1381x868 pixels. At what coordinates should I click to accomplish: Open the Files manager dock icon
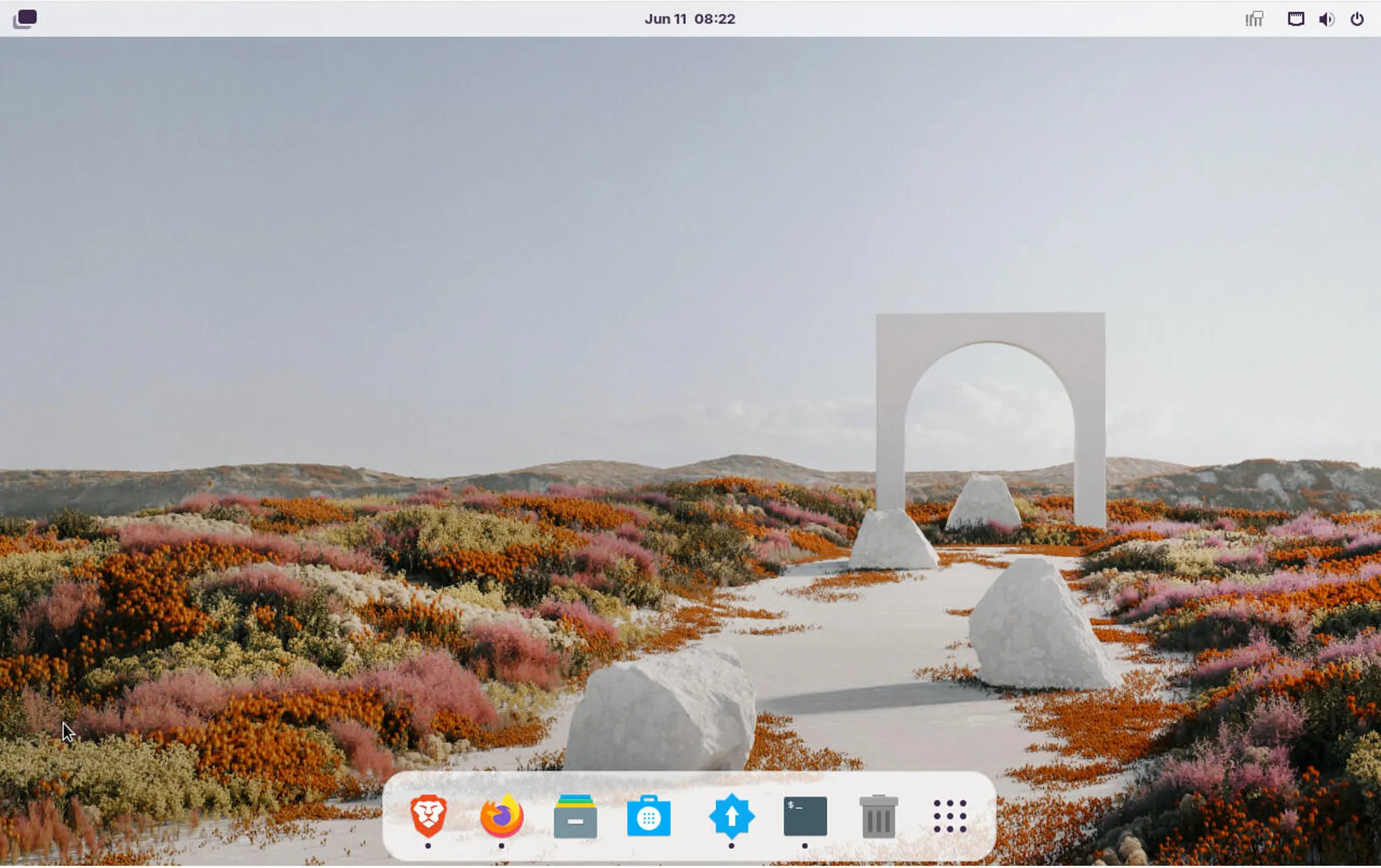tap(575, 816)
